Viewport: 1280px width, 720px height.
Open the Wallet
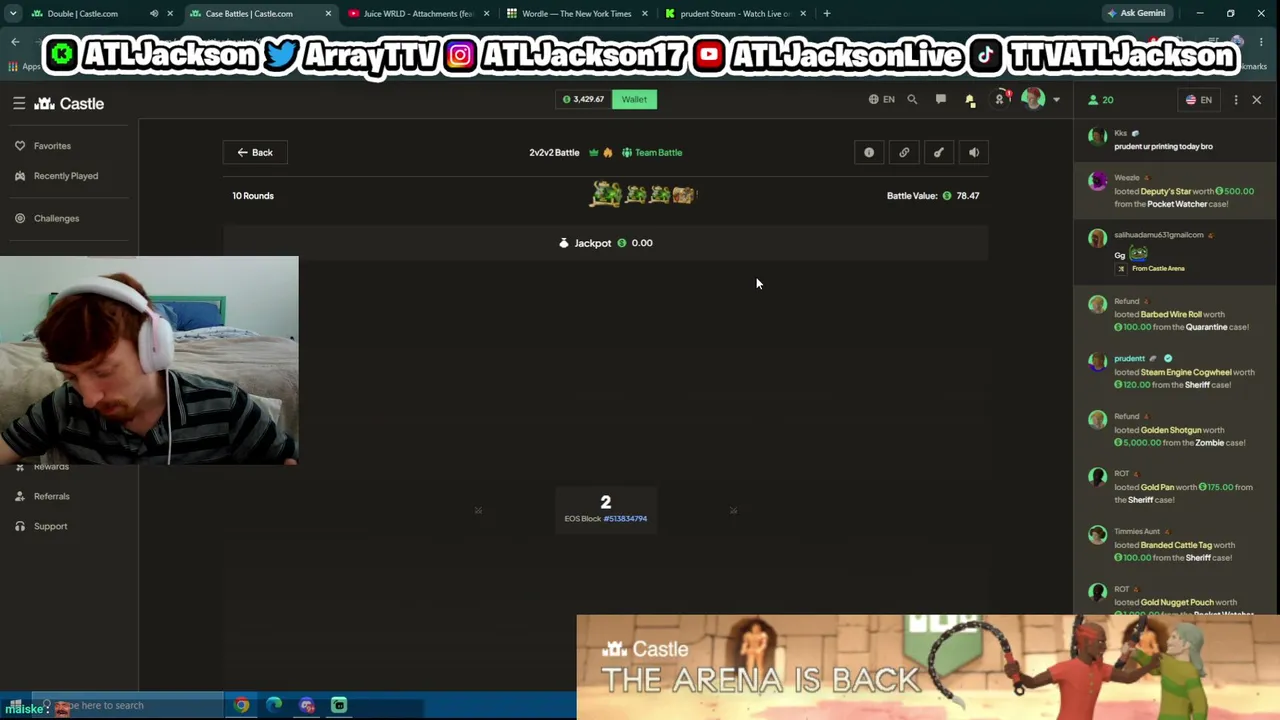point(634,99)
